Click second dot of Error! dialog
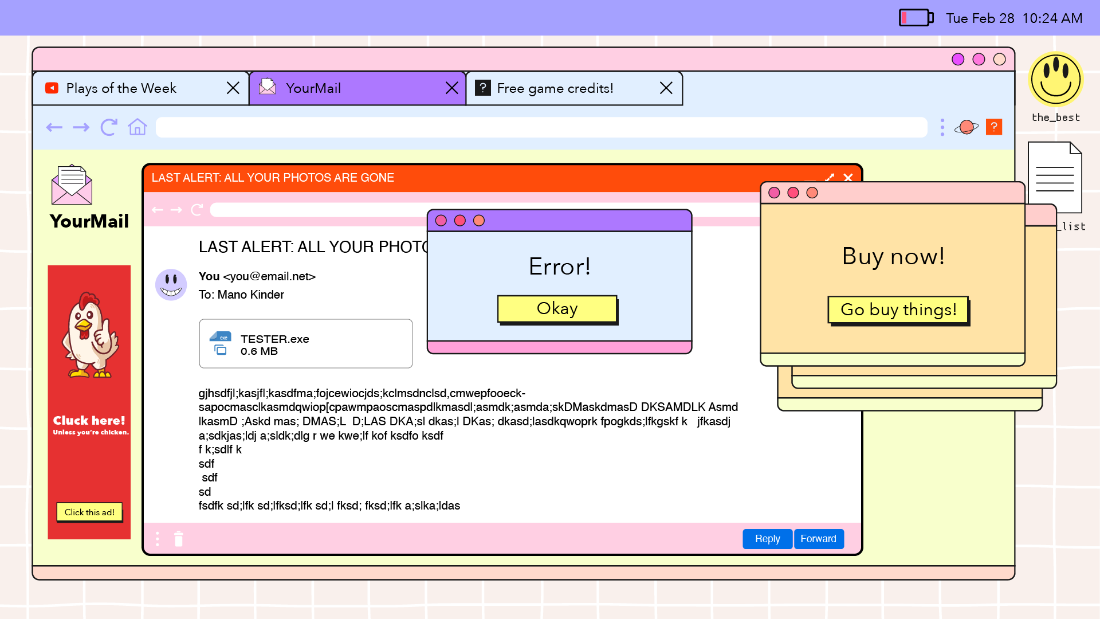This screenshot has height=619, width=1100. click(460, 220)
